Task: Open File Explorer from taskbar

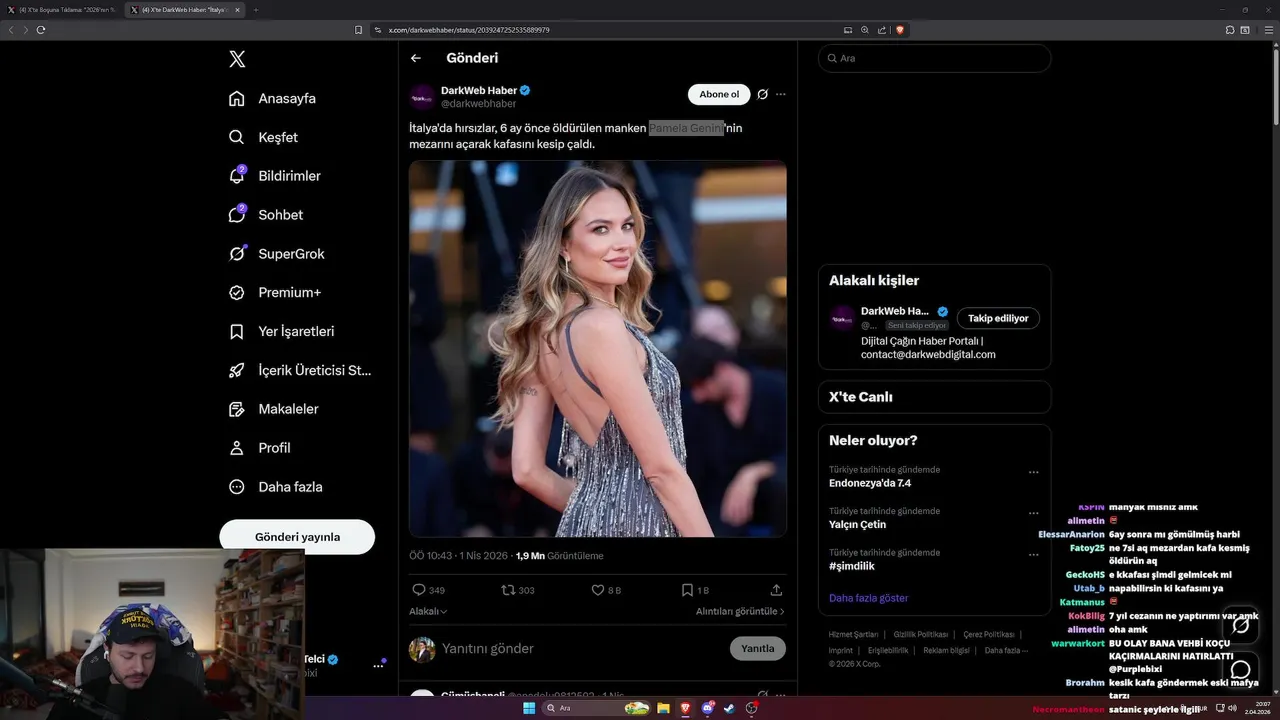Action: point(663,708)
